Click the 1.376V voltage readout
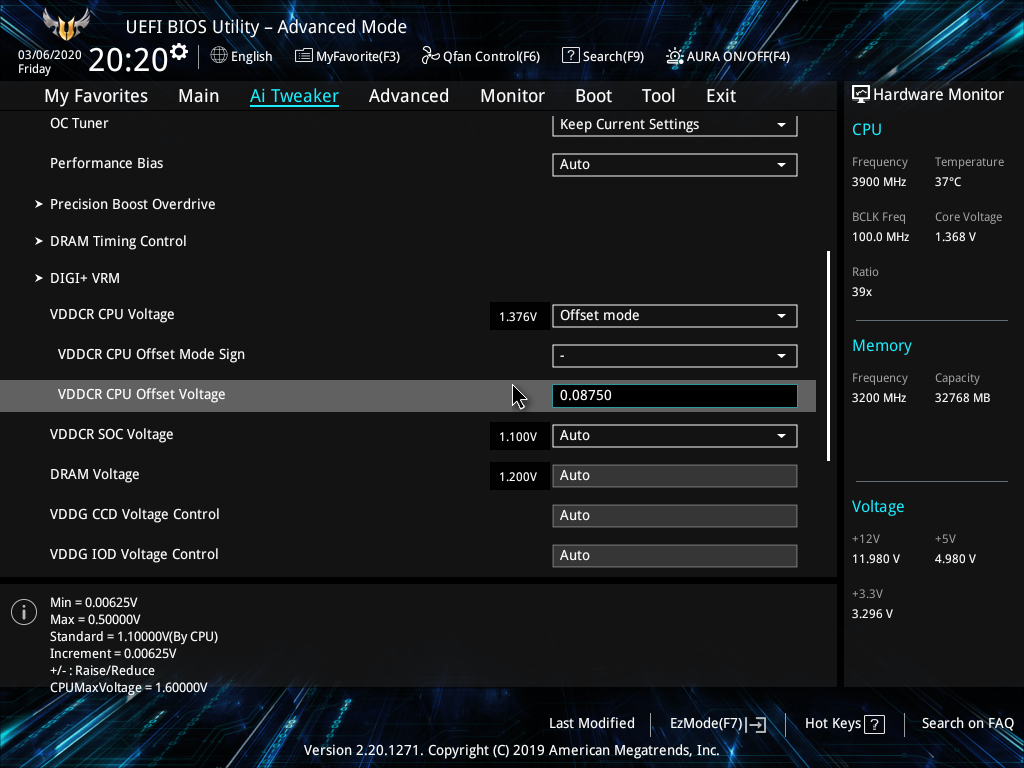1024x768 pixels. 518,316
